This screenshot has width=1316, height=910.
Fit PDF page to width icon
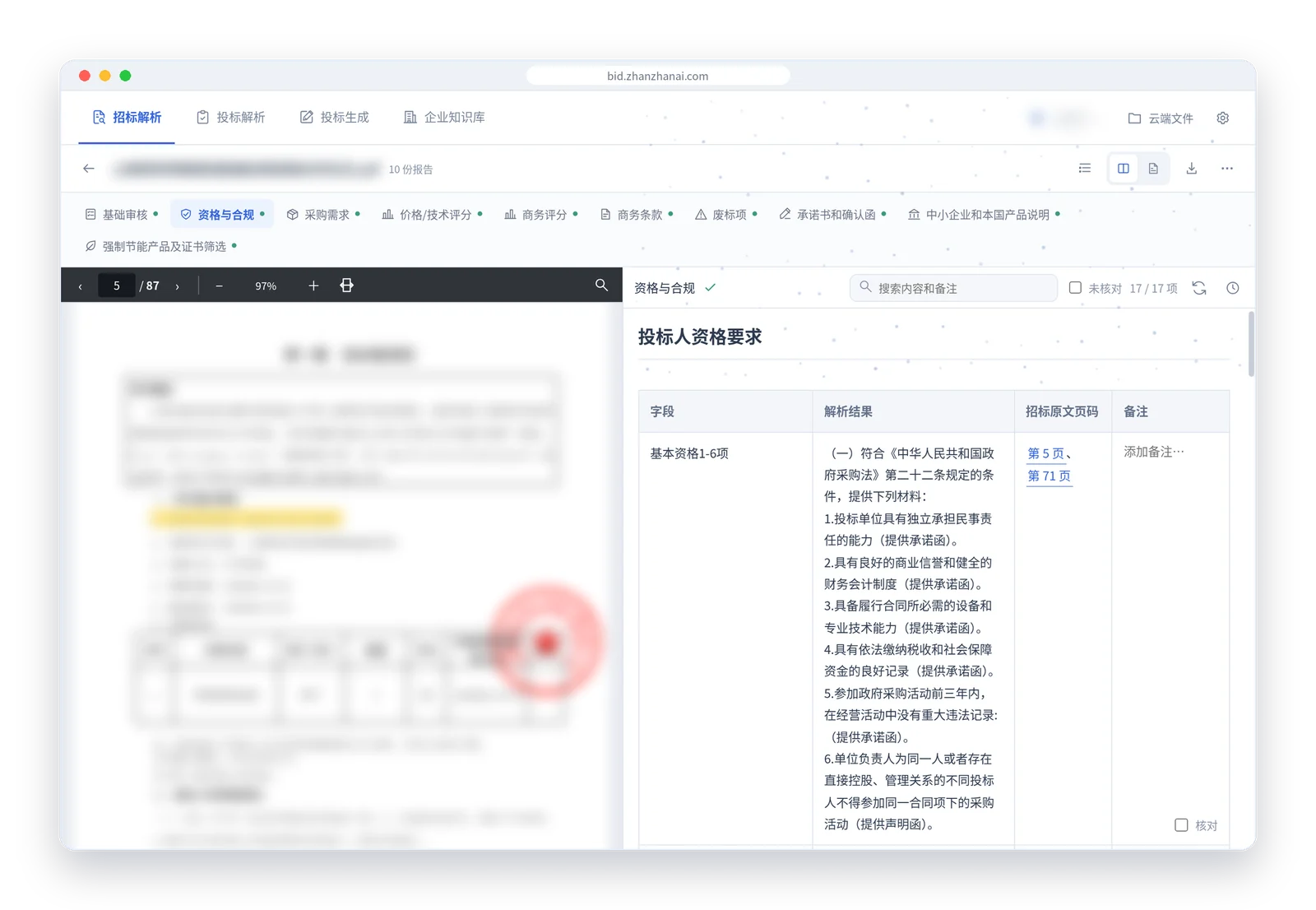tap(347, 286)
